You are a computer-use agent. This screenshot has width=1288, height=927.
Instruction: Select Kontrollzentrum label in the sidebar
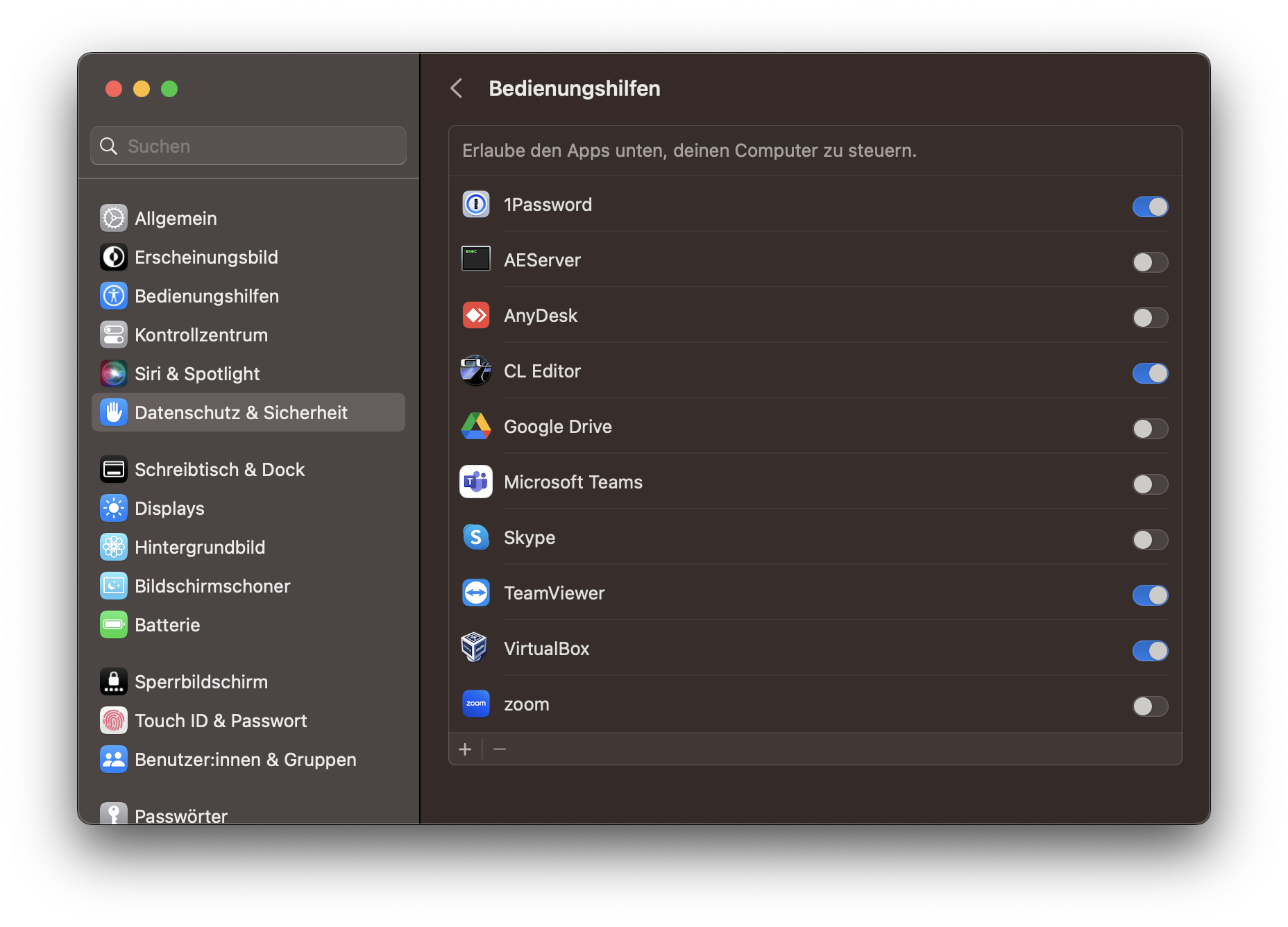(x=201, y=334)
